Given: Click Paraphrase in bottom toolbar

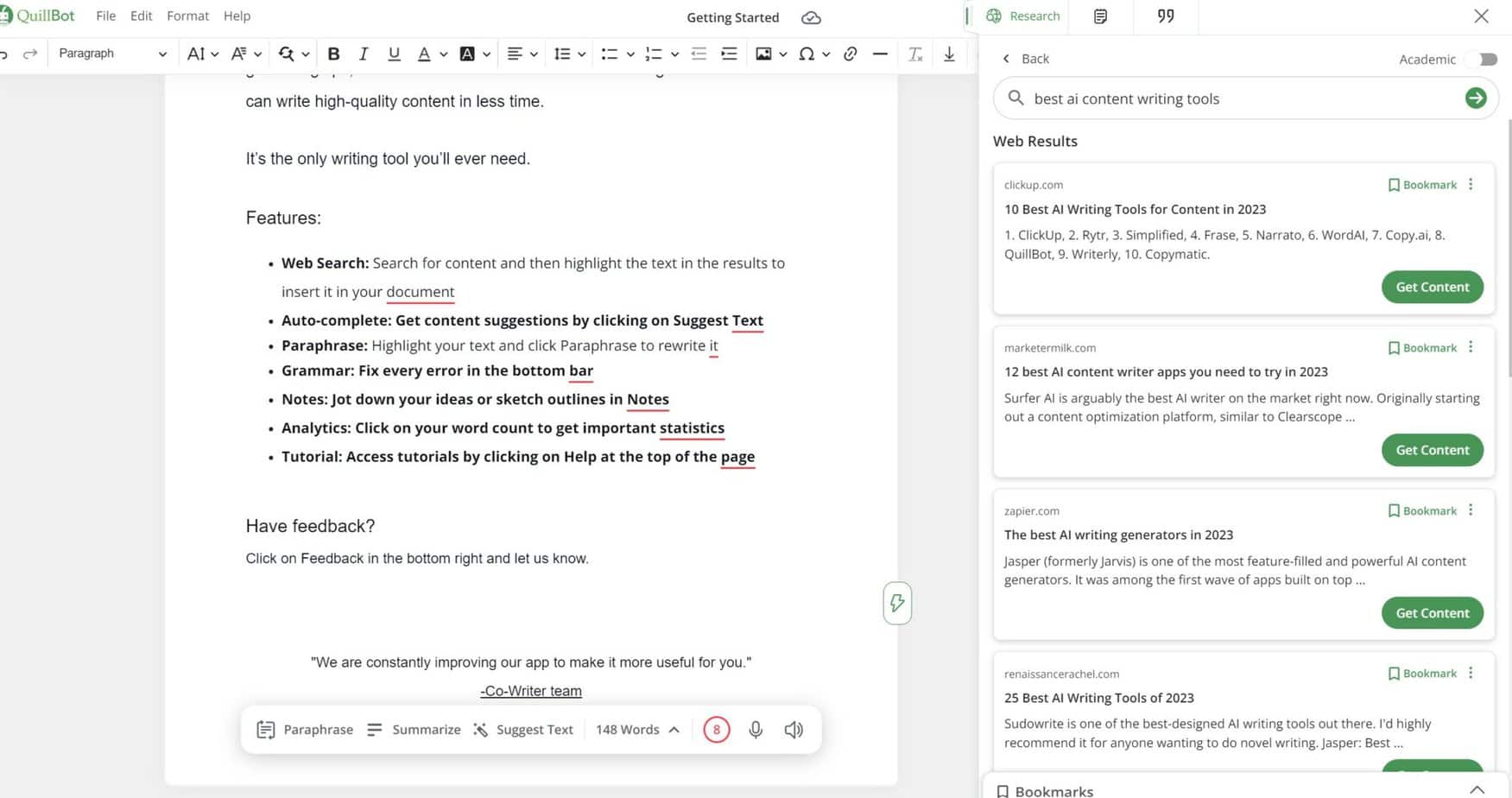Looking at the screenshot, I should click(305, 730).
